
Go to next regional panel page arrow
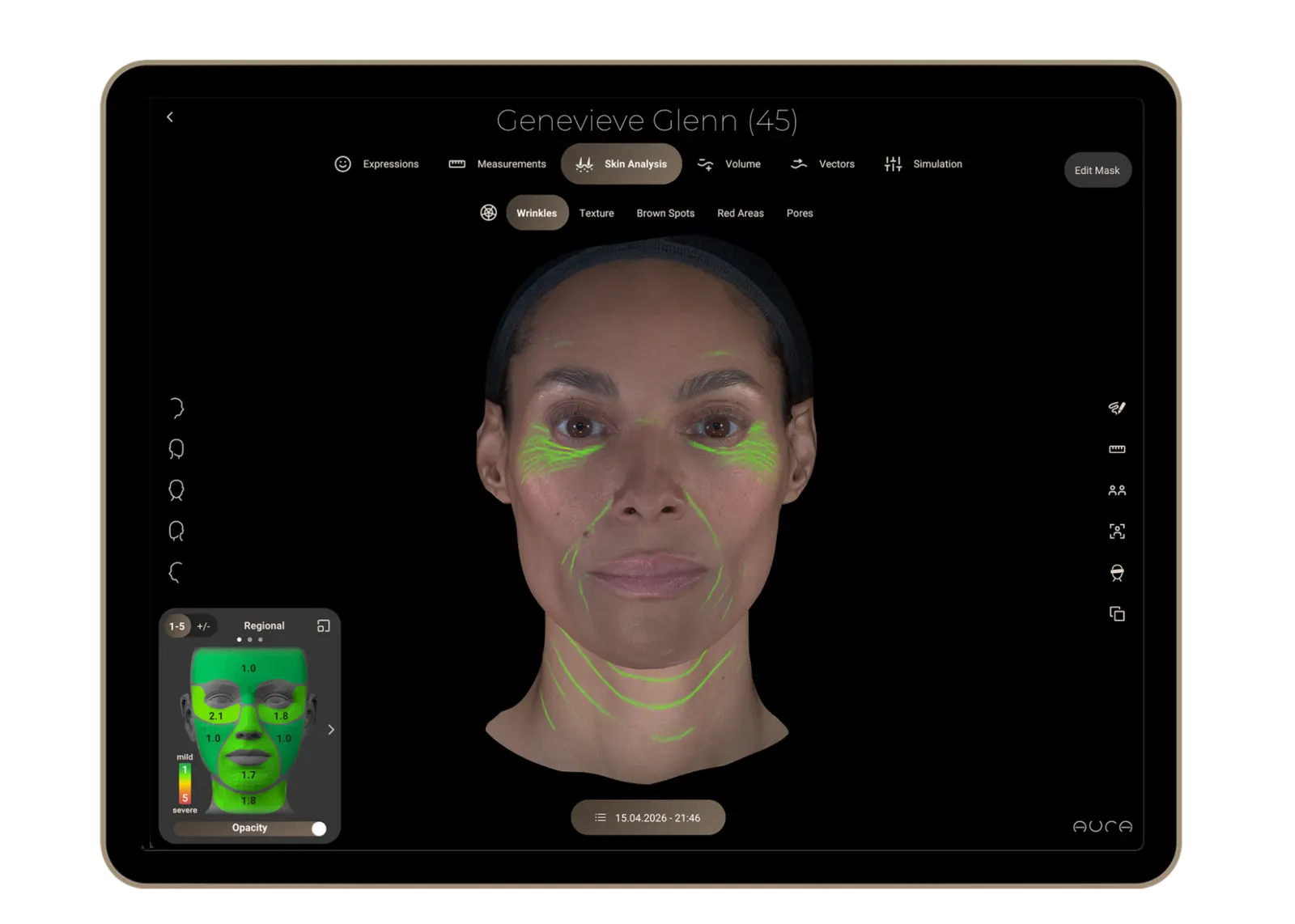(331, 730)
